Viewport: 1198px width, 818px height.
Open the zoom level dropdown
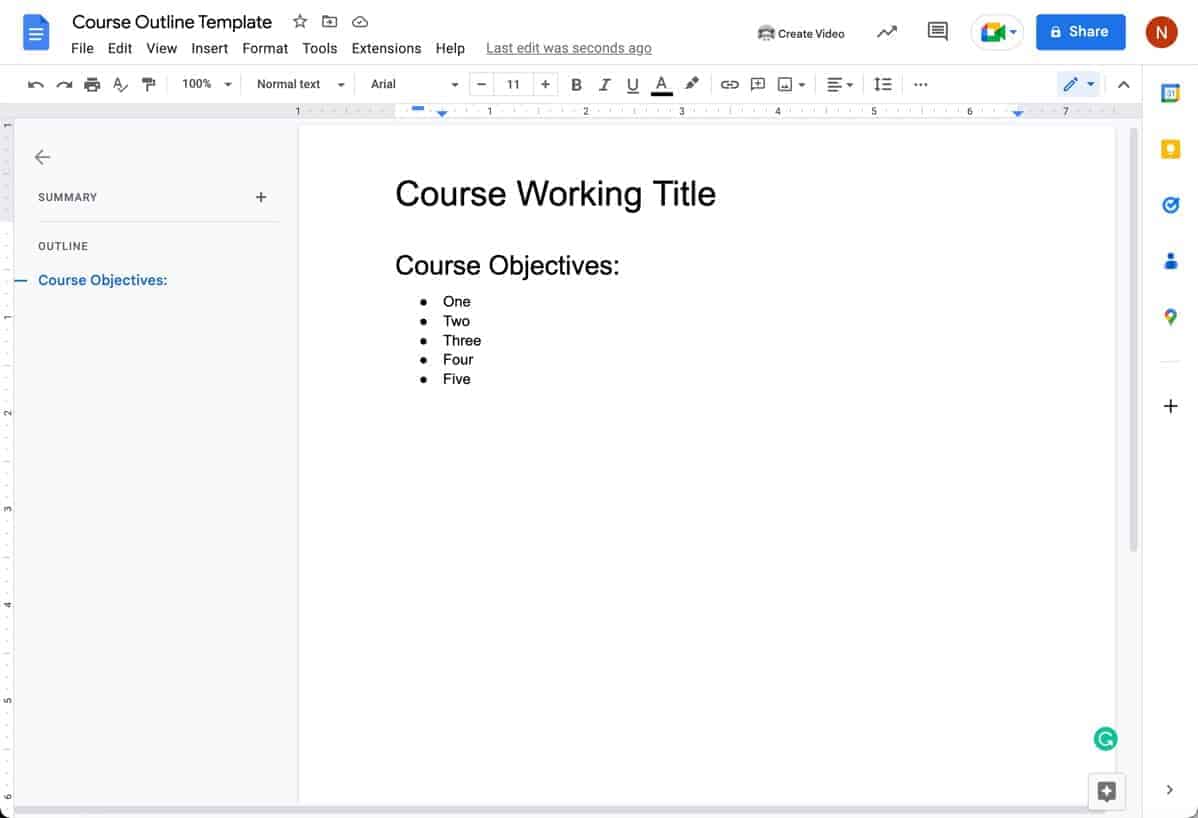[206, 84]
